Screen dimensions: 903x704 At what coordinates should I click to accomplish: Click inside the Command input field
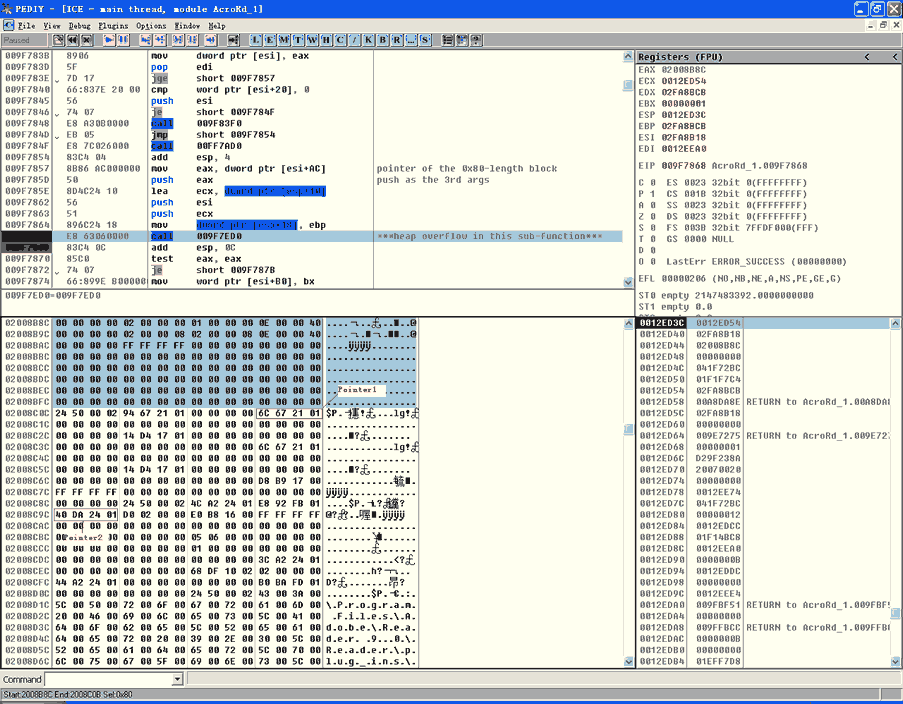[108, 680]
